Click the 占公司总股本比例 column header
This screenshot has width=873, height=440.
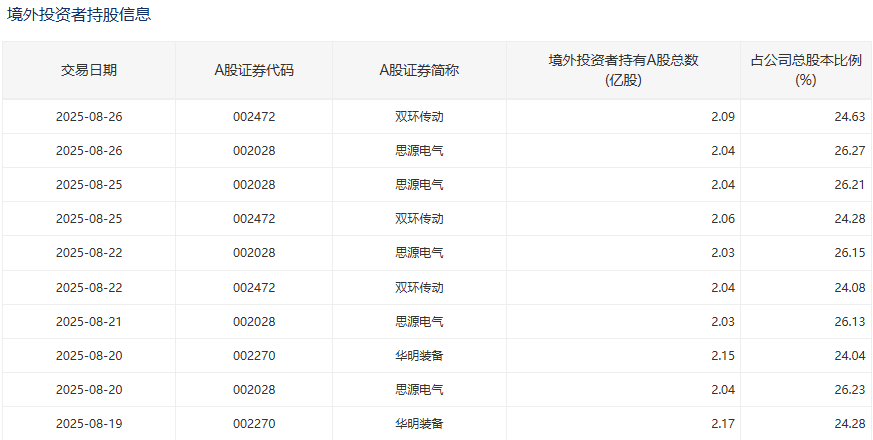tap(805, 70)
